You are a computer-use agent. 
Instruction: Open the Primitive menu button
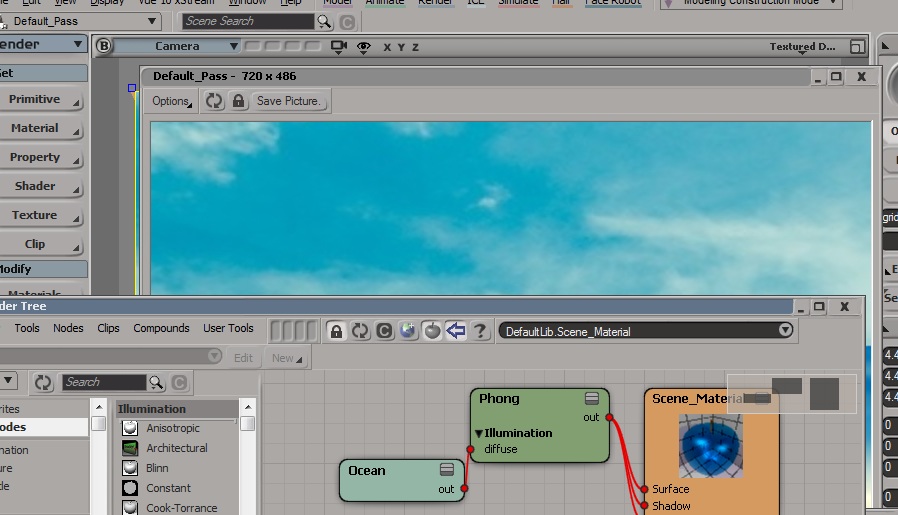(x=41, y=100)
